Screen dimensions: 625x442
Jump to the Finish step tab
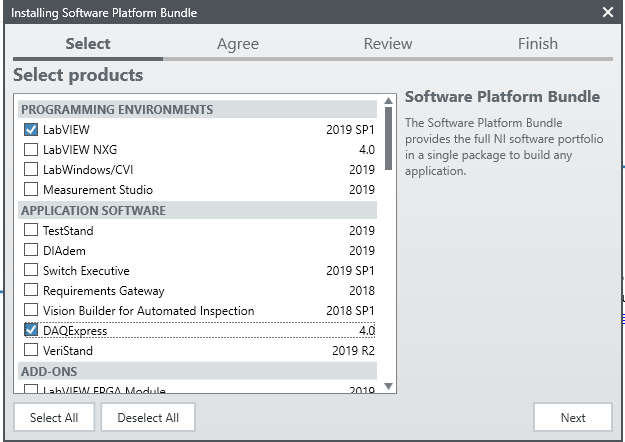(x=538, y=43)
